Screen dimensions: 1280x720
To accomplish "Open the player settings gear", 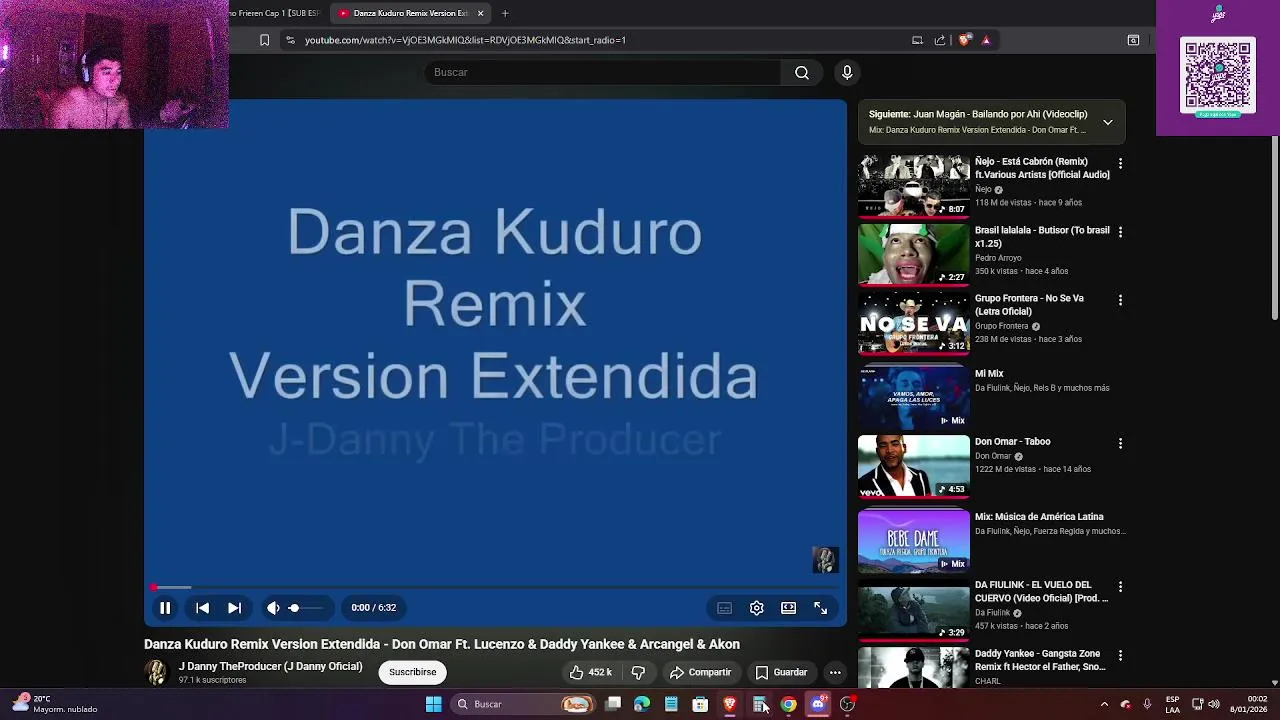I will pos(757,608).
